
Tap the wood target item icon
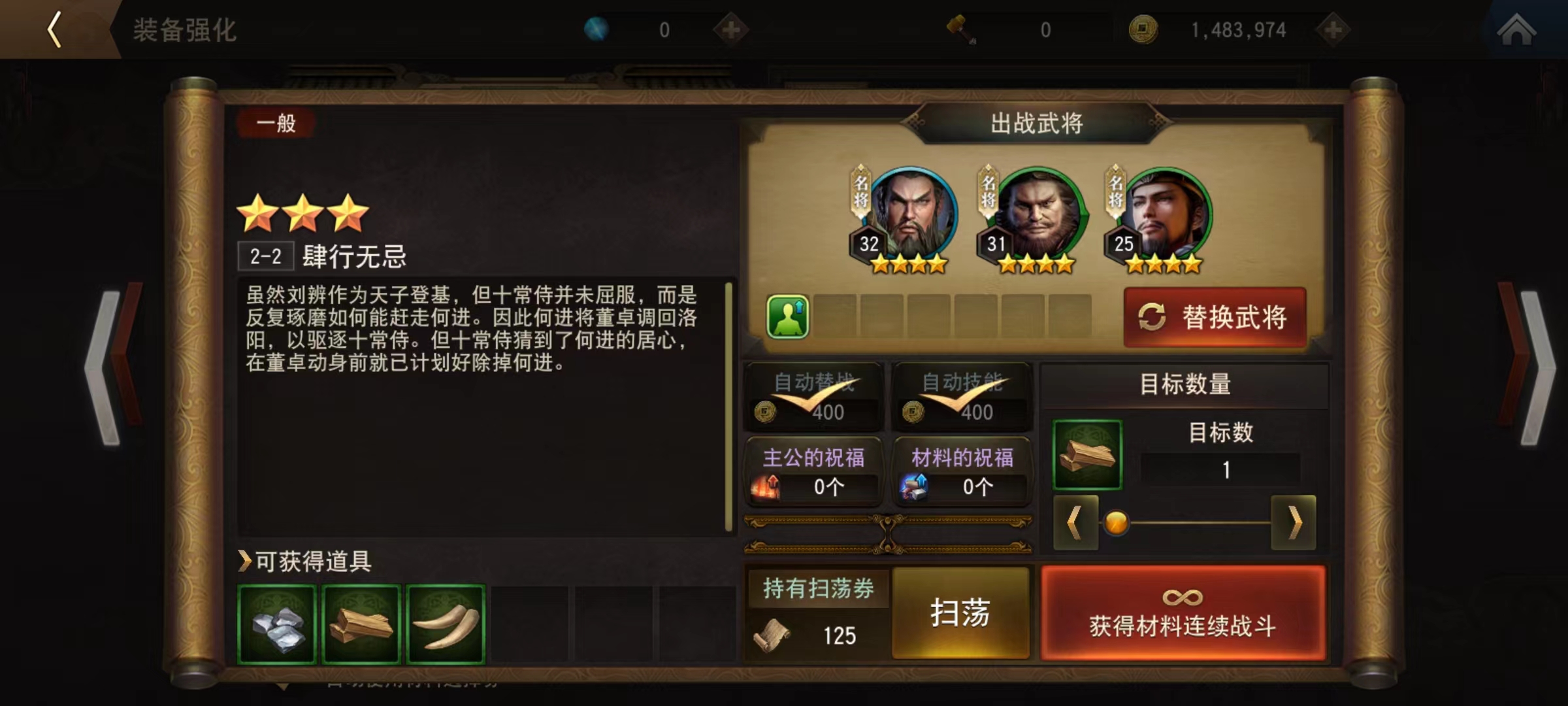tap(1087, 455)
